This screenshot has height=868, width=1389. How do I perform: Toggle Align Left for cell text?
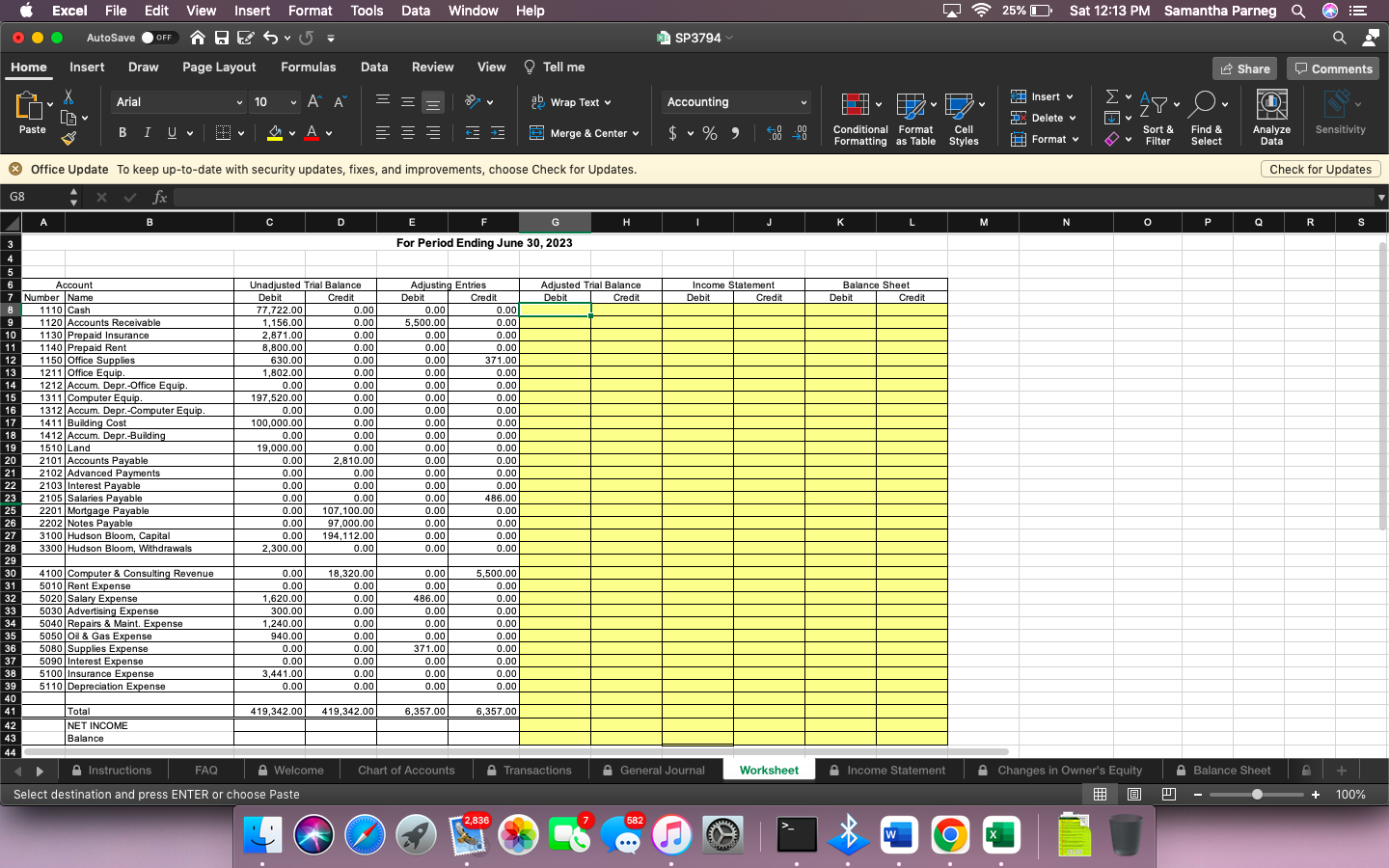pos(383,133)
